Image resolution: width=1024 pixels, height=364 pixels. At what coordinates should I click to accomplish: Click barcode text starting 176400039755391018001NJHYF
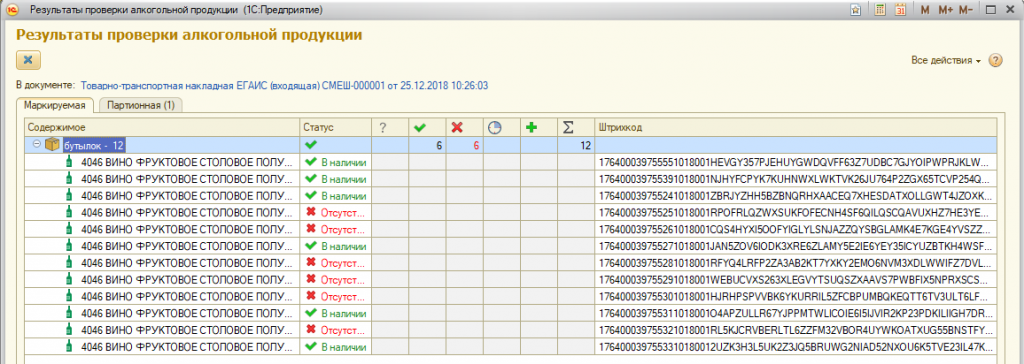[795, 178]
